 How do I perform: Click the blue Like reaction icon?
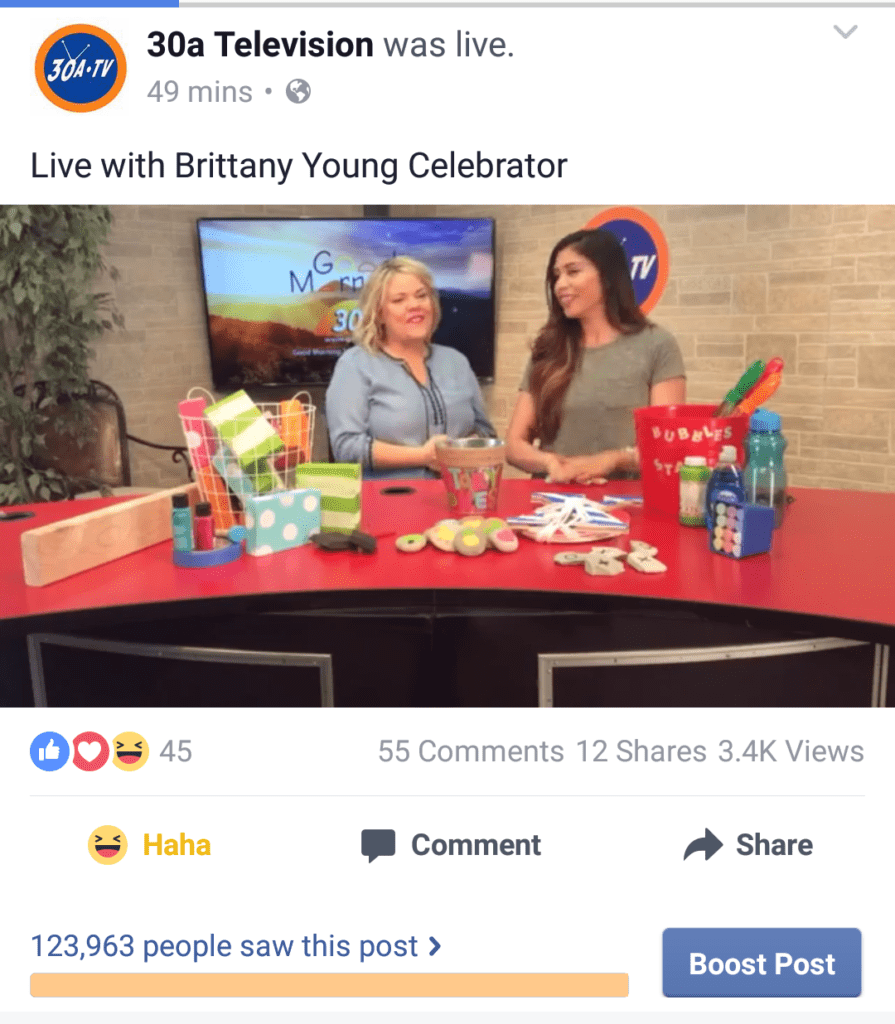(x=50, y=751)
